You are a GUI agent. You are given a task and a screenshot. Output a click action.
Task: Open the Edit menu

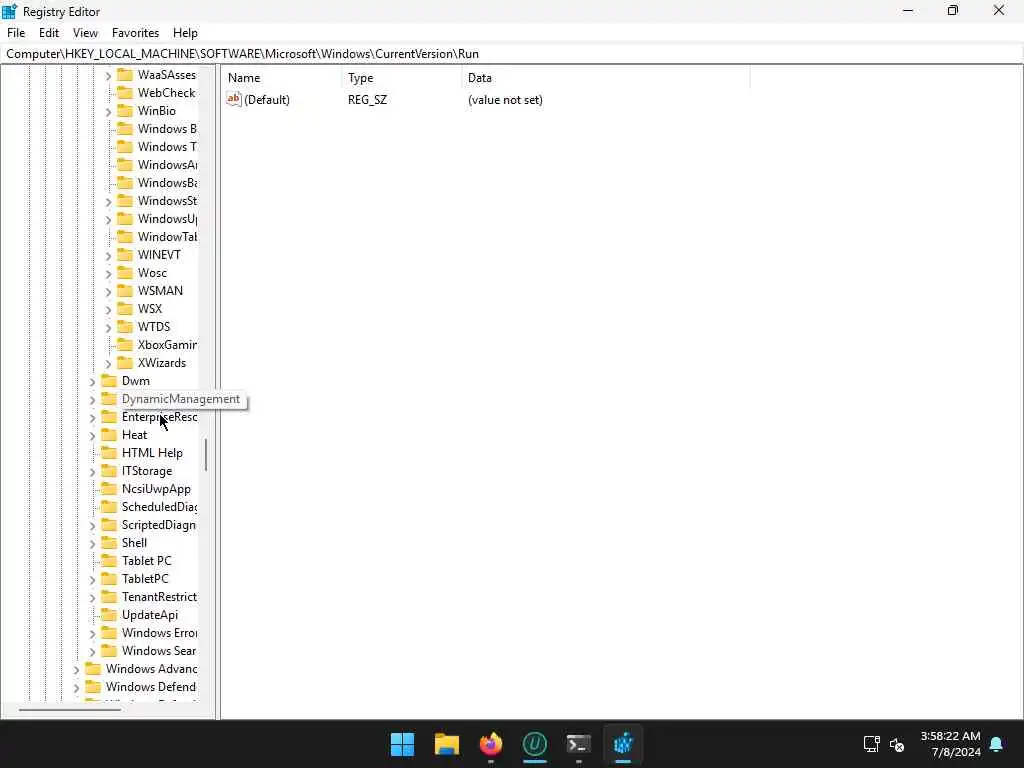point(48,33)
